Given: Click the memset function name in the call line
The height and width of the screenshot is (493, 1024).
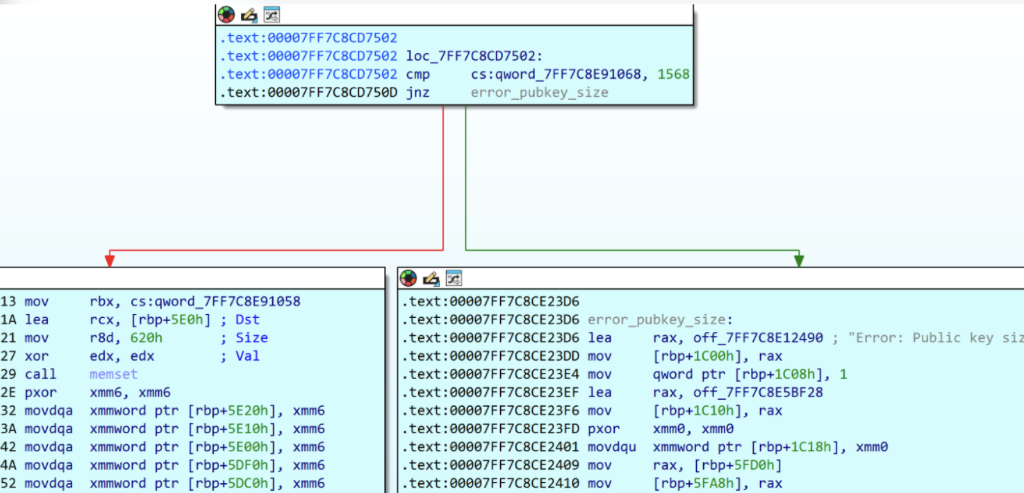Looking at the screenshot, I should tap(114, 374).
